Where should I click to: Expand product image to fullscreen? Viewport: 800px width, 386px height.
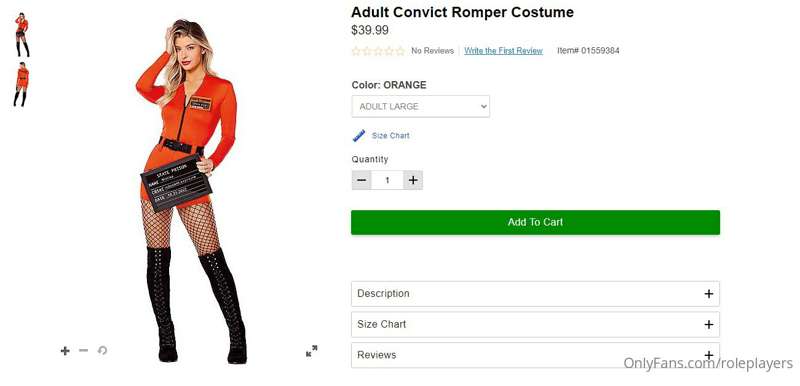[312, 351]
